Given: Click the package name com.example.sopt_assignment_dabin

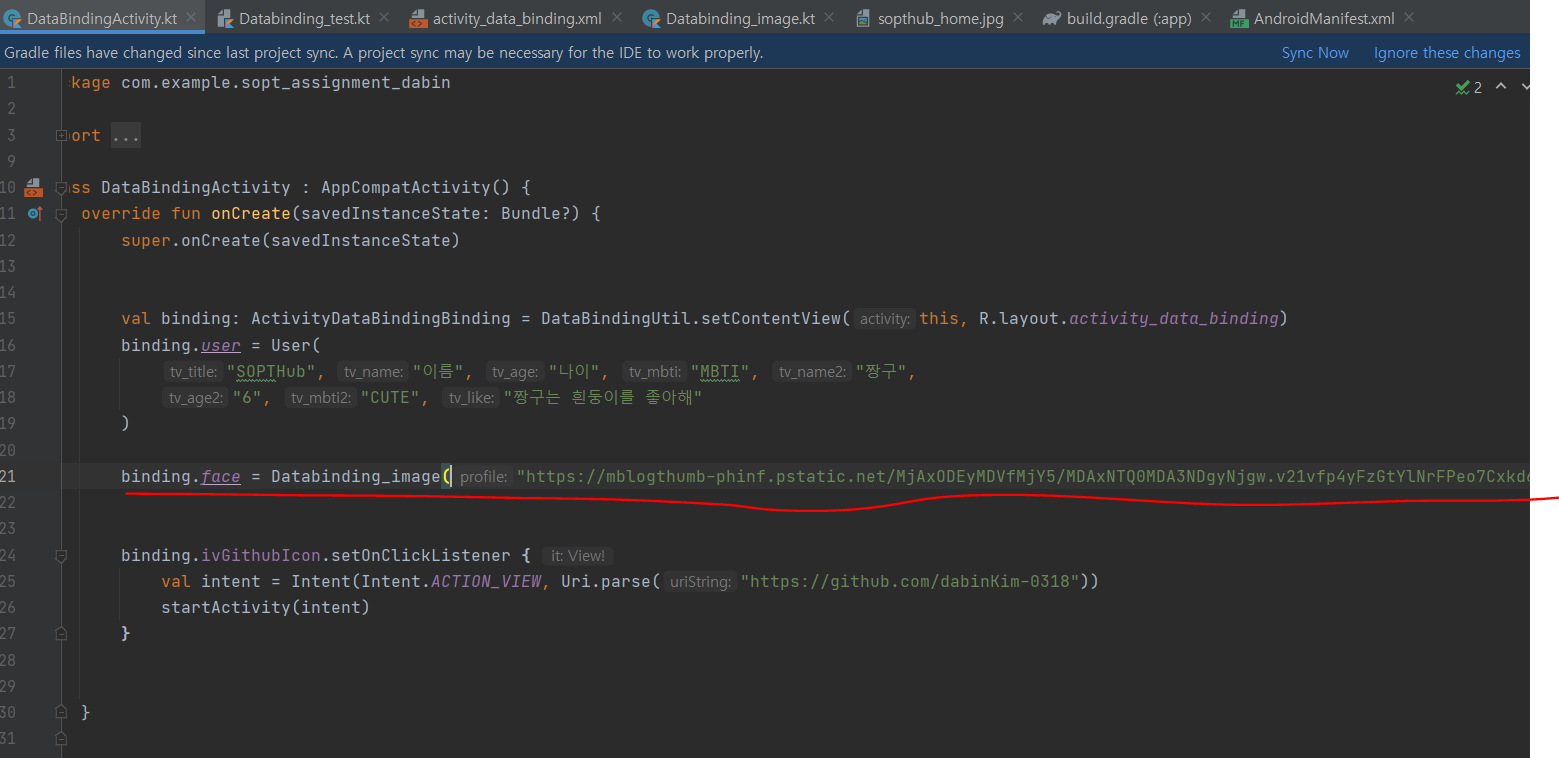Looking at the screenshot, I should [x=286, y=82].
